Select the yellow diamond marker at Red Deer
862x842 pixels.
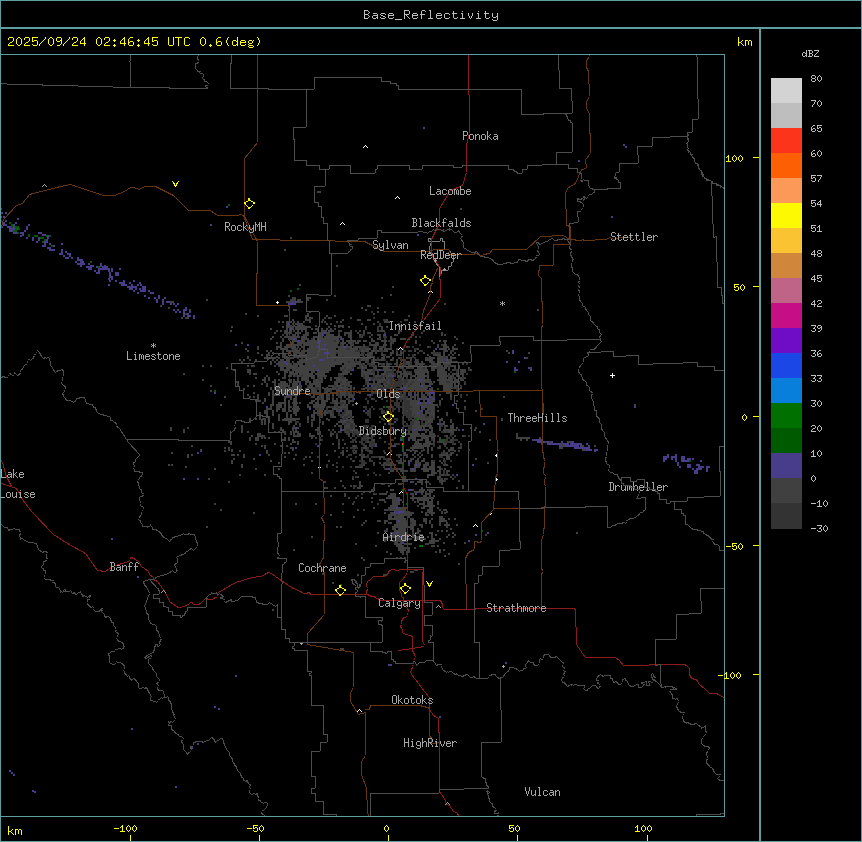(x=425, y=281)
